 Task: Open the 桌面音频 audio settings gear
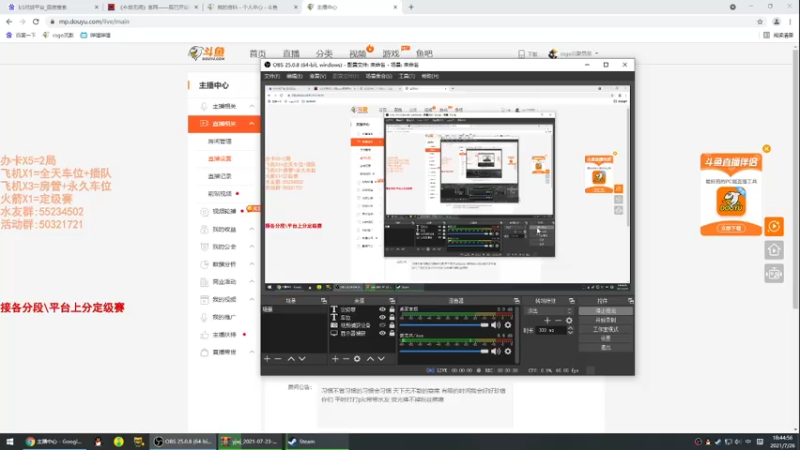pyautogui.click(x=508, y=324)
